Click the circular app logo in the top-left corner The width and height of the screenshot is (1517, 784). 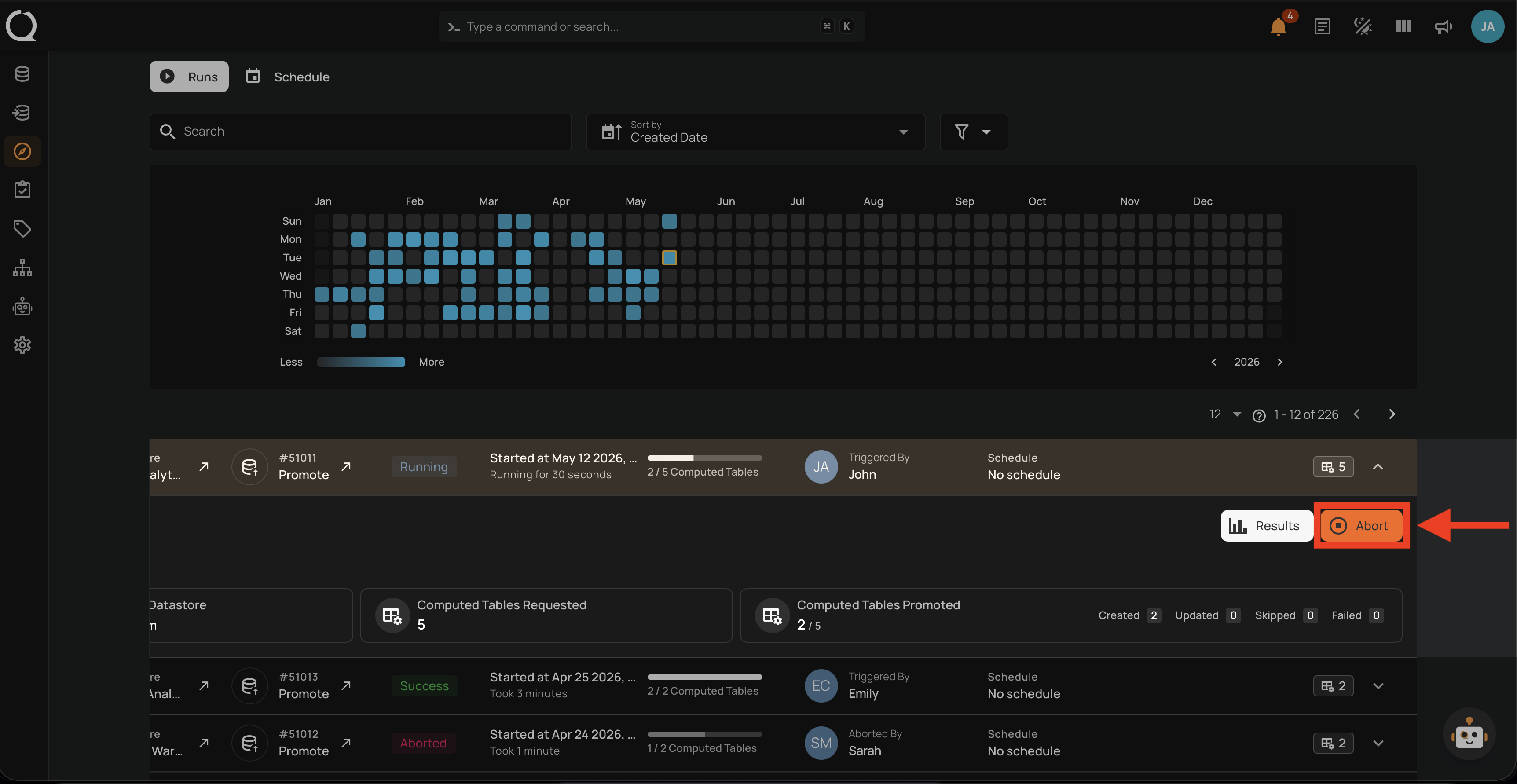click(x=21, y=26)
